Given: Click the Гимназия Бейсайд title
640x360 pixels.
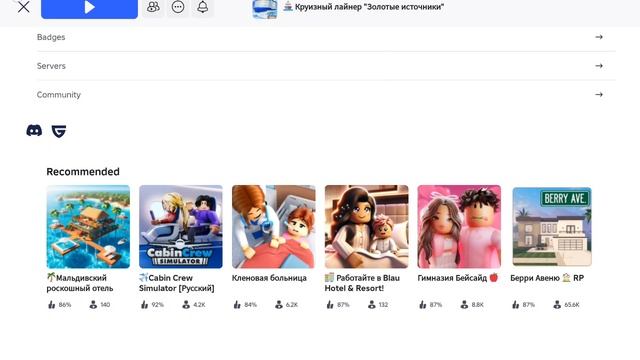Looking at the screenshot, I should [x=458, y=278].
